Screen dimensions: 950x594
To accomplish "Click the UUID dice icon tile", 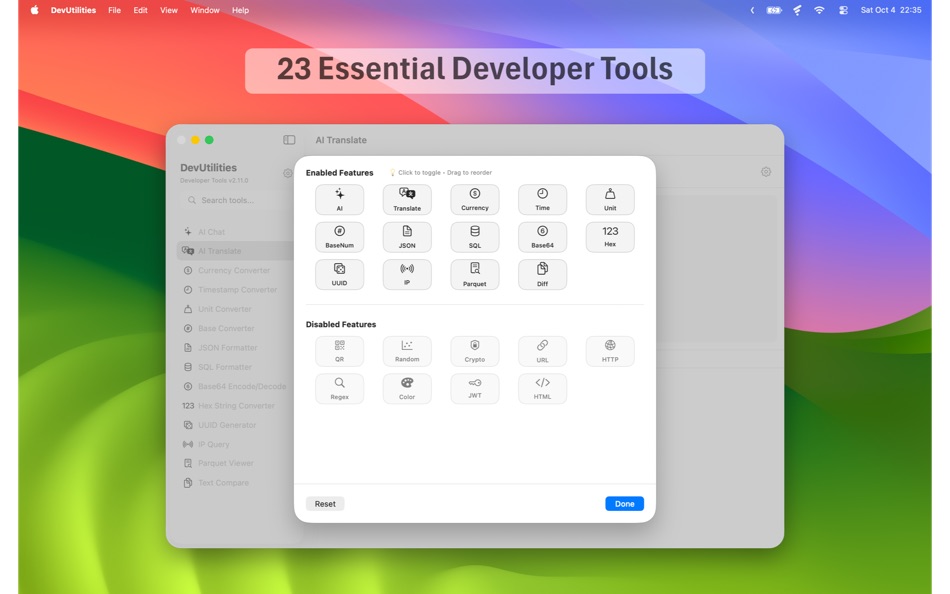I will tap(339, 274).
